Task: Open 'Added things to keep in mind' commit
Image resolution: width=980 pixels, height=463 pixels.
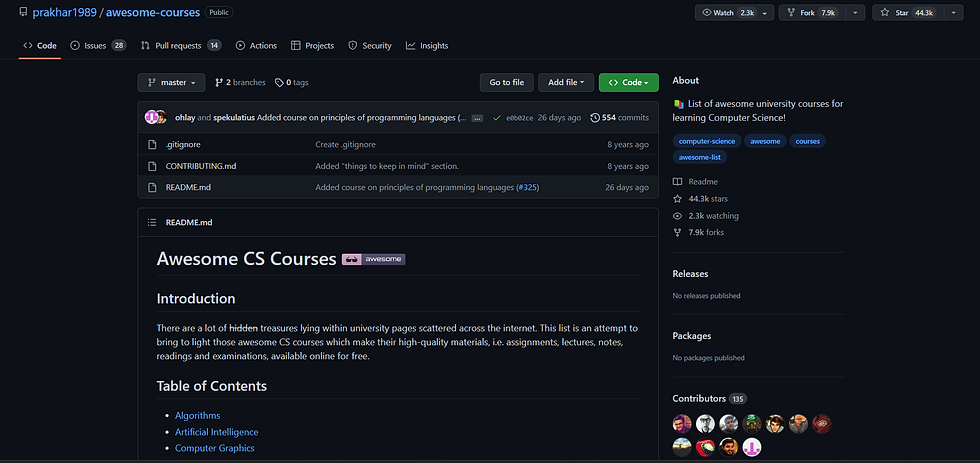Action: (387, 166)
